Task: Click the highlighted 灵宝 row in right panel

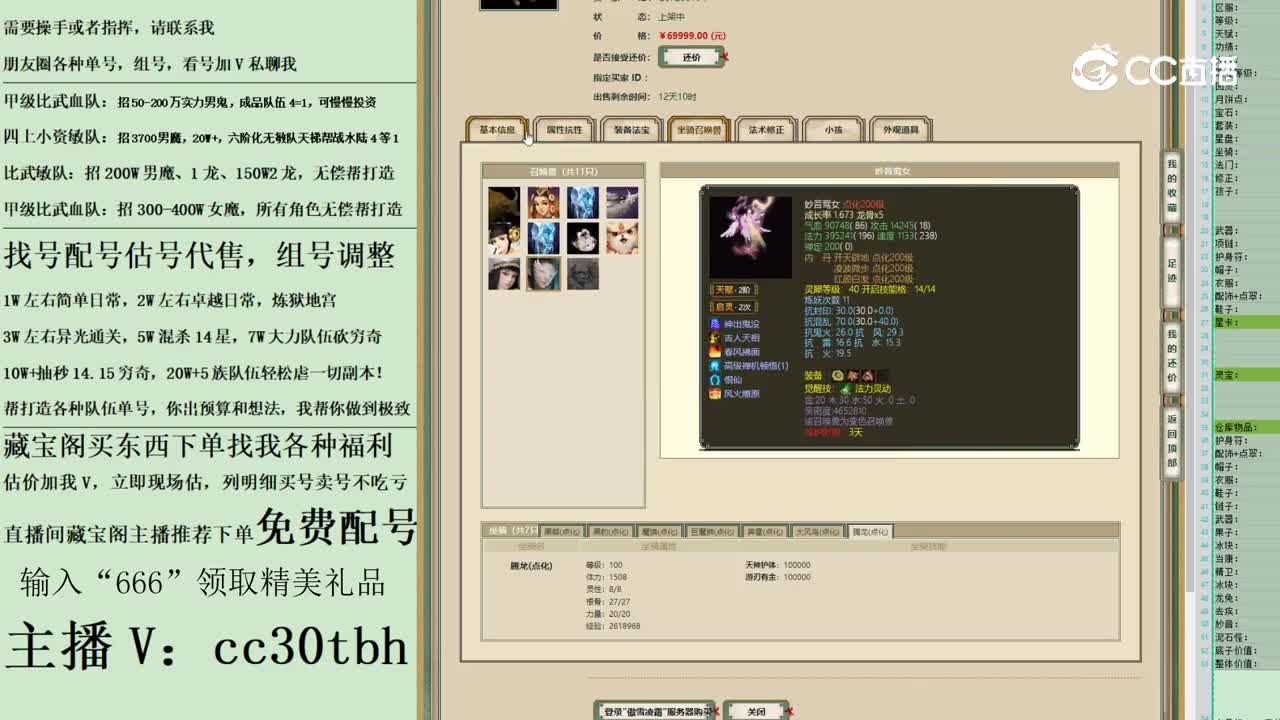Action: pos(1246,375)
